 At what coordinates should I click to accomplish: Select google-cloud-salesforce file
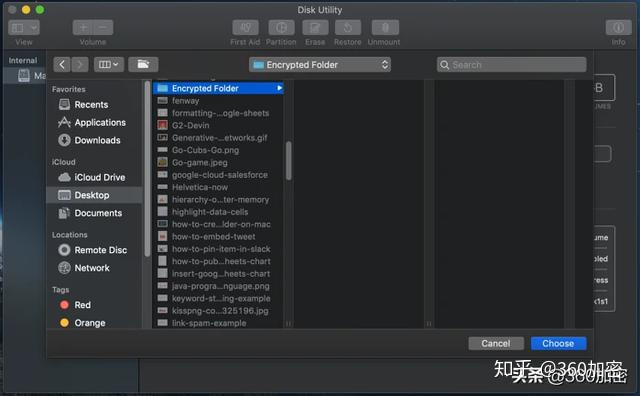(x=218, y=175)
